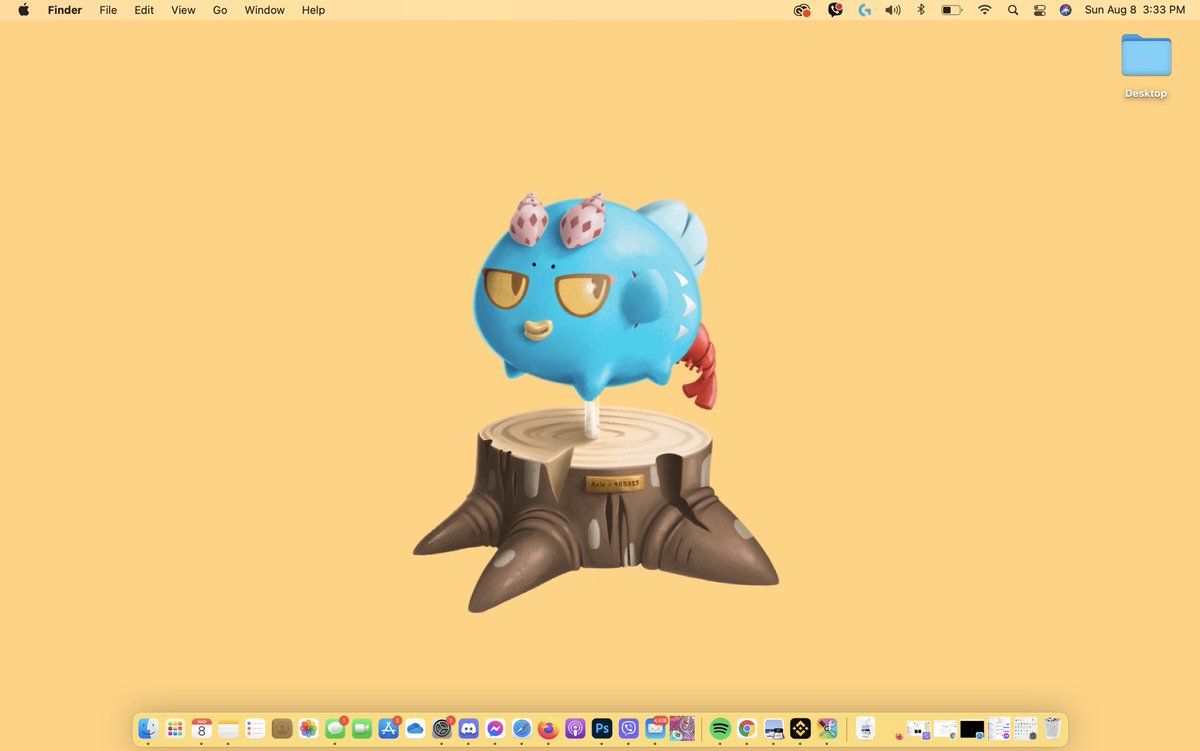1200x751 pixels.
Task: Open Bluetooth menu in menu bar
Action: pyautogui.click(x=921, y=10)
